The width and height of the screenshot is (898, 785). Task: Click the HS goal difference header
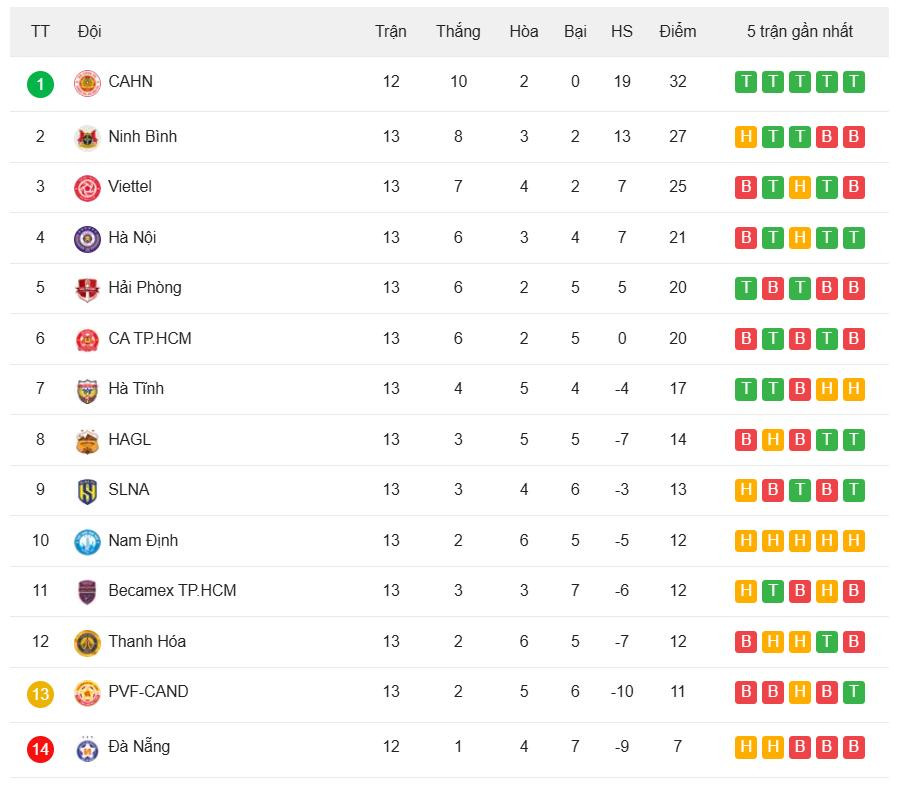point(622,31)
